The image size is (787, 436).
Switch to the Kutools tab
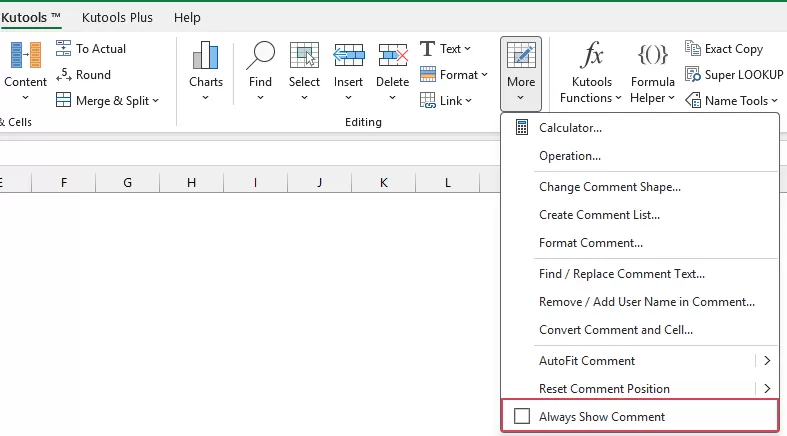[x=30, y=18]
